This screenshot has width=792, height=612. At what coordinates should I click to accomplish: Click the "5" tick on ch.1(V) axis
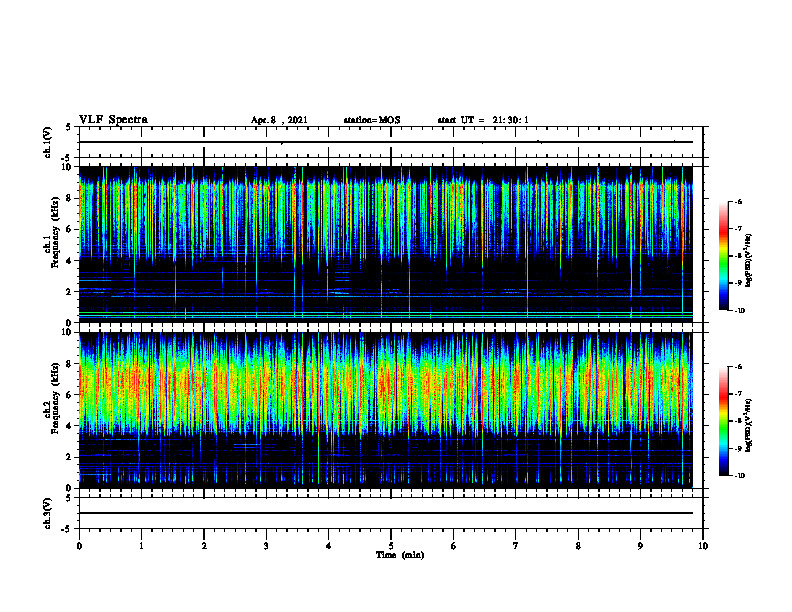(x=69, y=127)
